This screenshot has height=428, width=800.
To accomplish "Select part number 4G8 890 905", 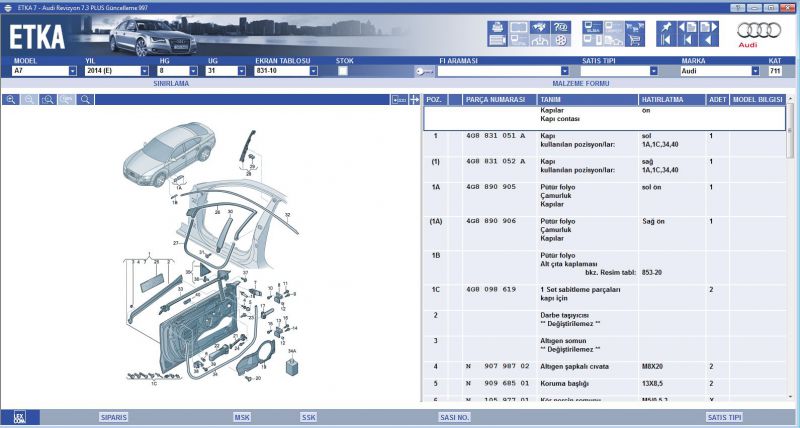I will coord(491,187).
